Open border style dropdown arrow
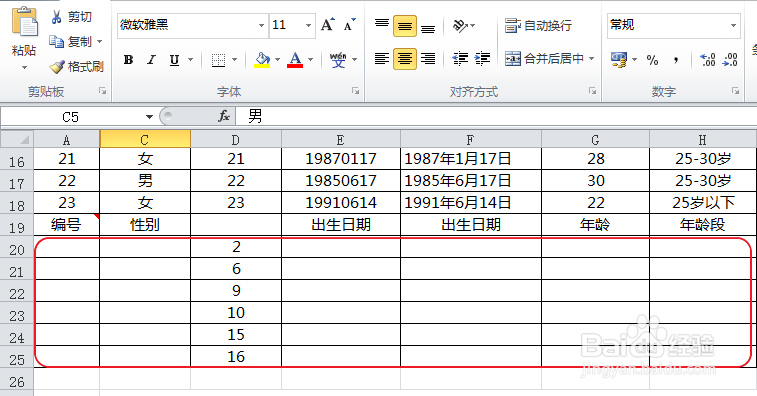This screenshot has height=396, width=757. pos(235,60)
